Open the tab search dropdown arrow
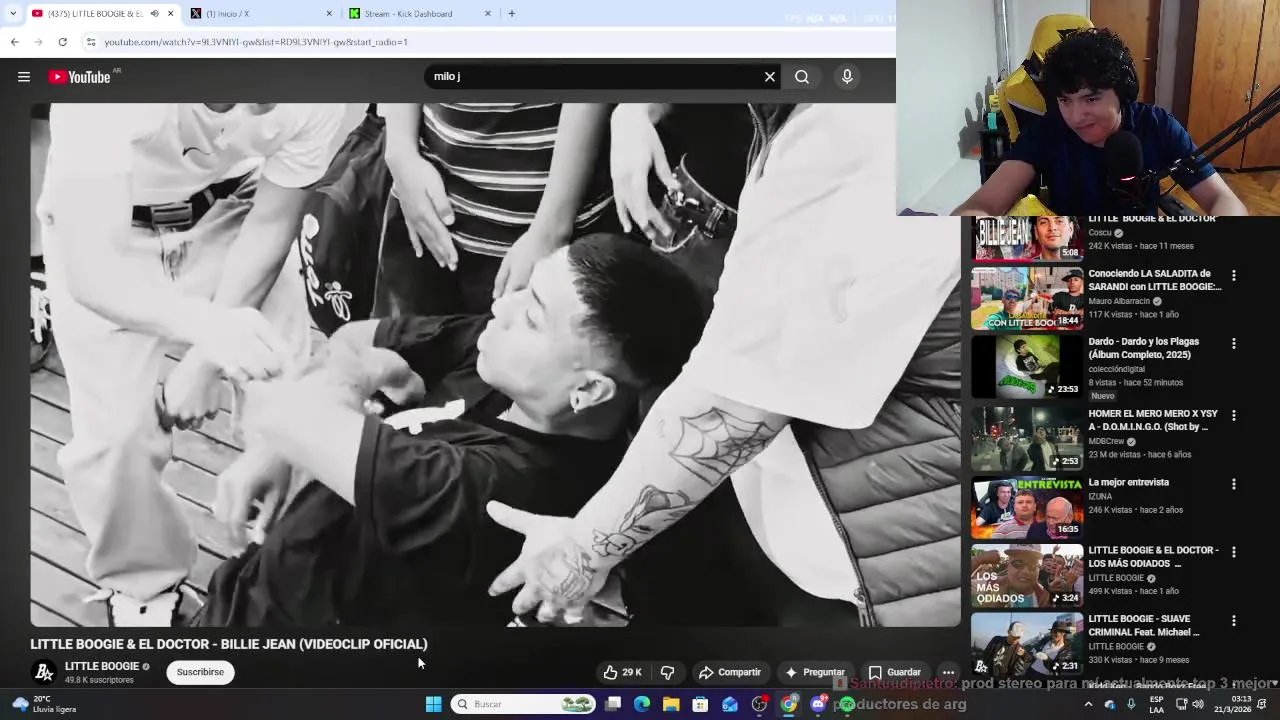The width and height of the screenshot is (1280, 720). 12,14
